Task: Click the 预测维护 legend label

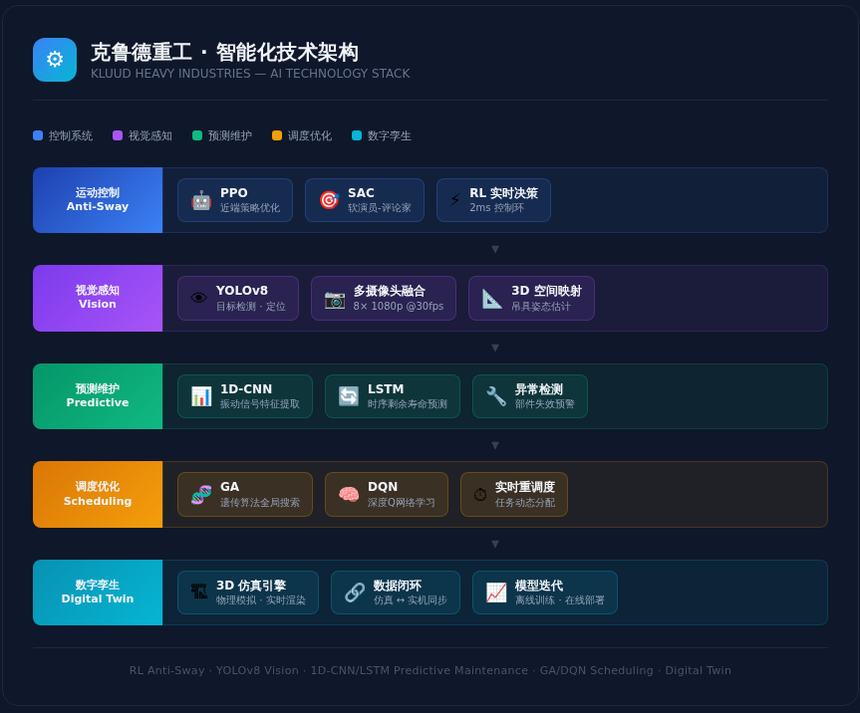Action: click(x=230, y=135)
